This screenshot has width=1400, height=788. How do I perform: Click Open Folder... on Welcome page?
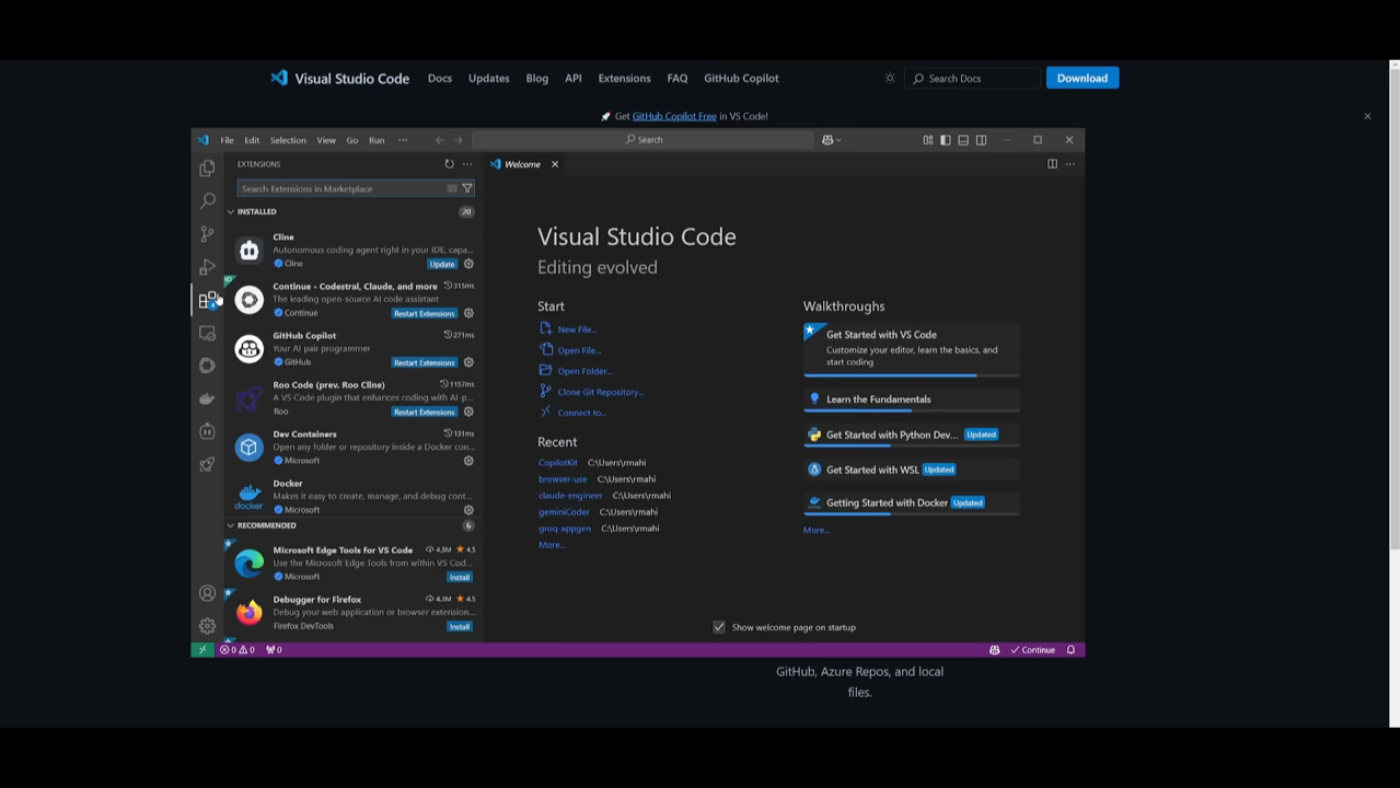pos(585,371)
